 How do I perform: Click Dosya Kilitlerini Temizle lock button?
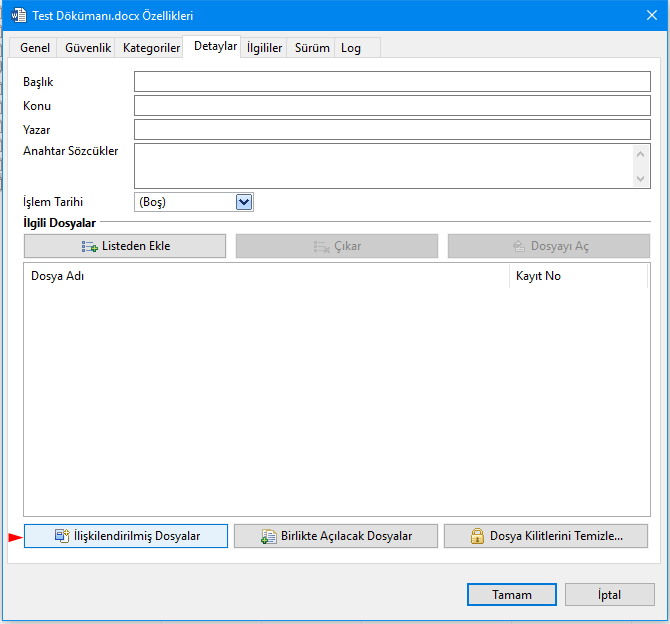click(x=546, y=536)
